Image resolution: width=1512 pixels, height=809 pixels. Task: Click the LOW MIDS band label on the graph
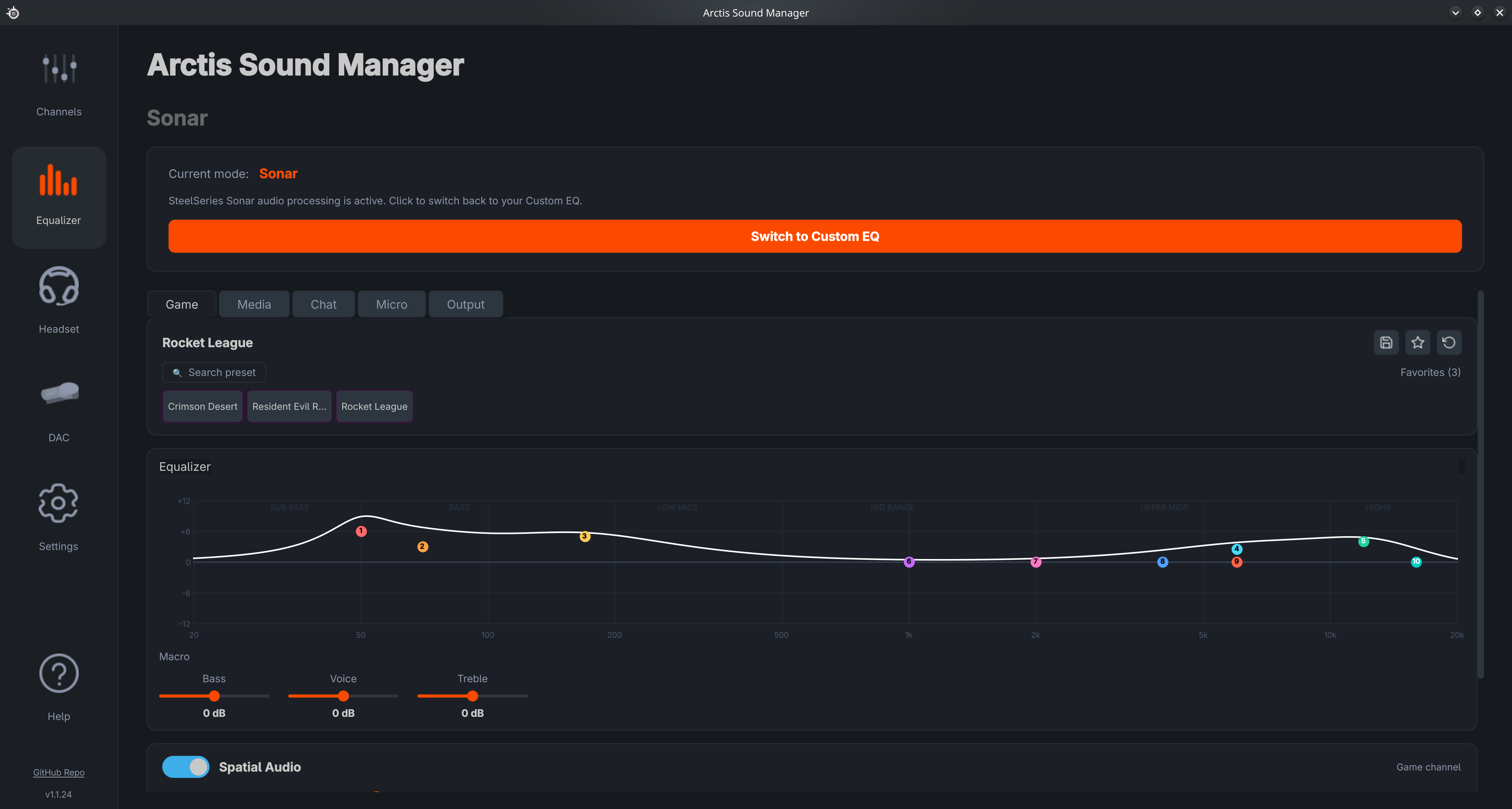(677, 507)
